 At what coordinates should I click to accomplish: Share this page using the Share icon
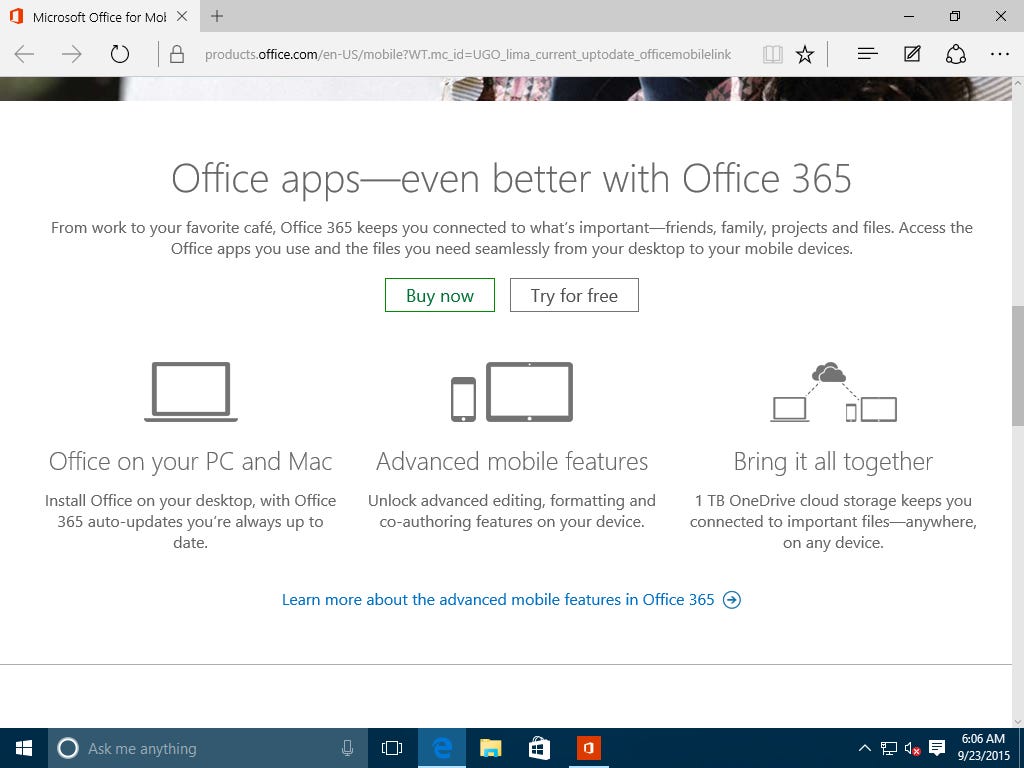coord(956,54)
